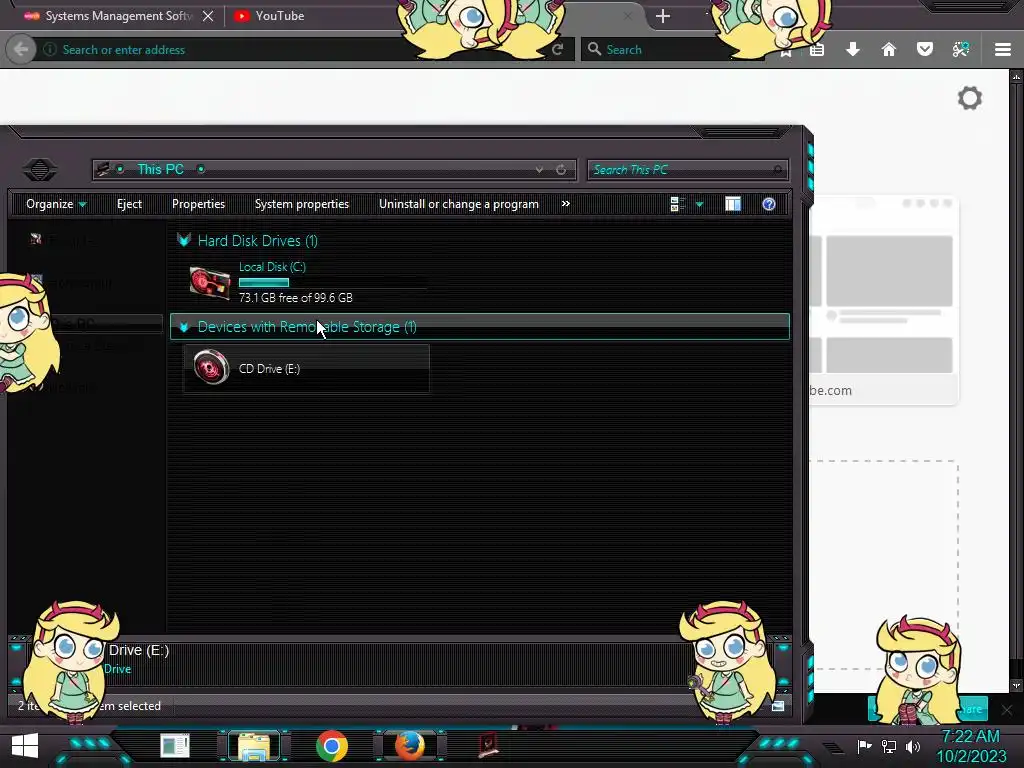The height and width of the screenshot is (768, 1024).
Task: Open the taskbar clock showing 7:22 AM
Action: pos(971,746)
